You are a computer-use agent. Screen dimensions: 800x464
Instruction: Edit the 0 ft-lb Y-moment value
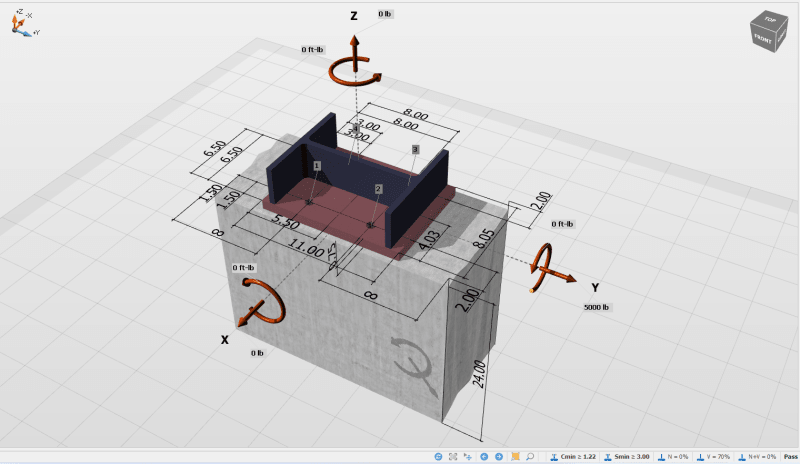(x=562, y=224)
